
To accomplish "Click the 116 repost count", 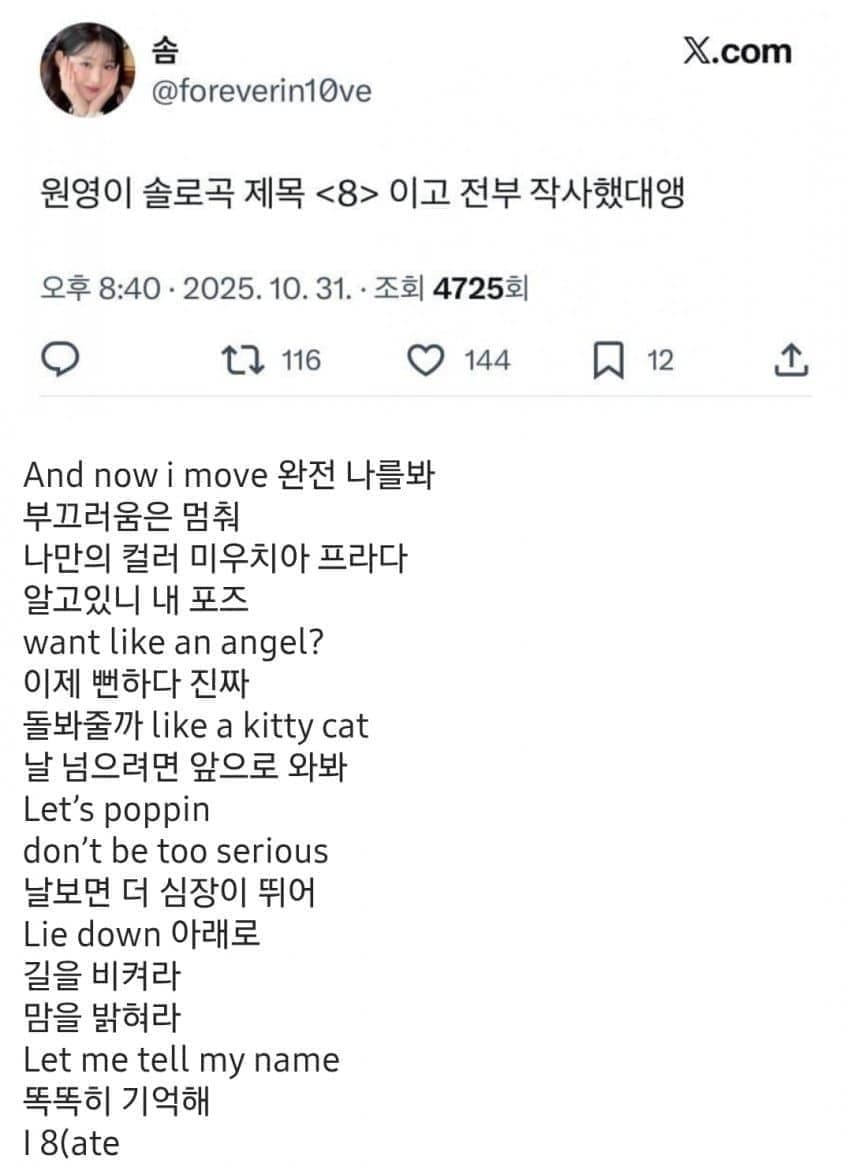I will 300,360.
